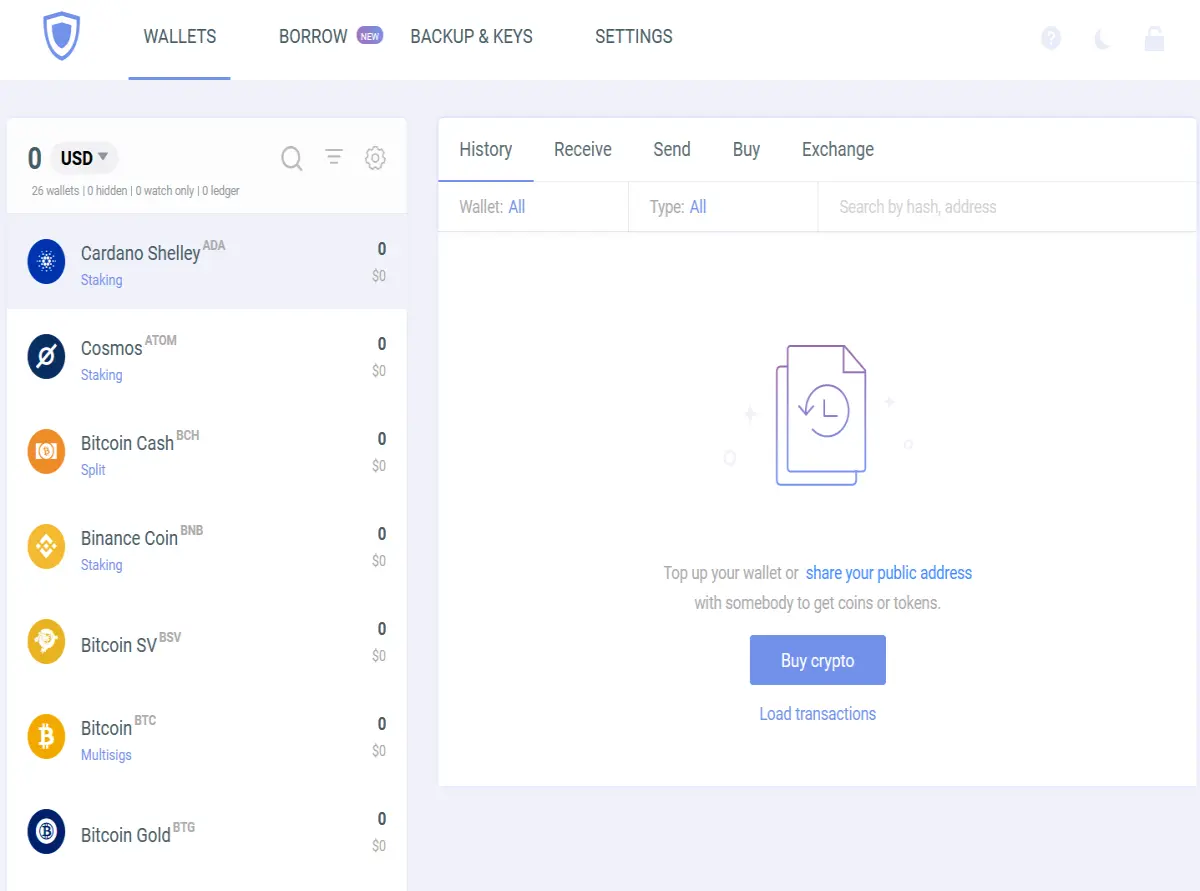The height and width of the screenshot is (891, 1200).
Task: Open the SETTINGS page
Action: coord(634,36)
